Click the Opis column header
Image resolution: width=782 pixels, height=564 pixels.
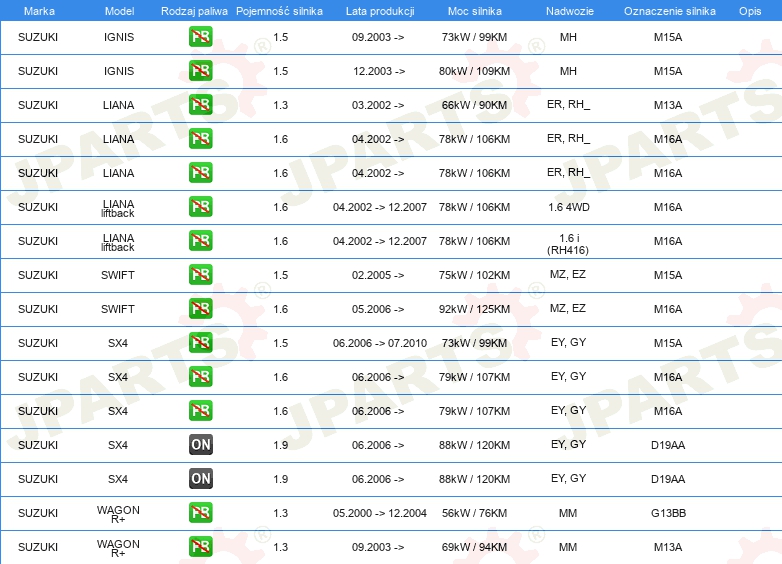click(750, 11)
